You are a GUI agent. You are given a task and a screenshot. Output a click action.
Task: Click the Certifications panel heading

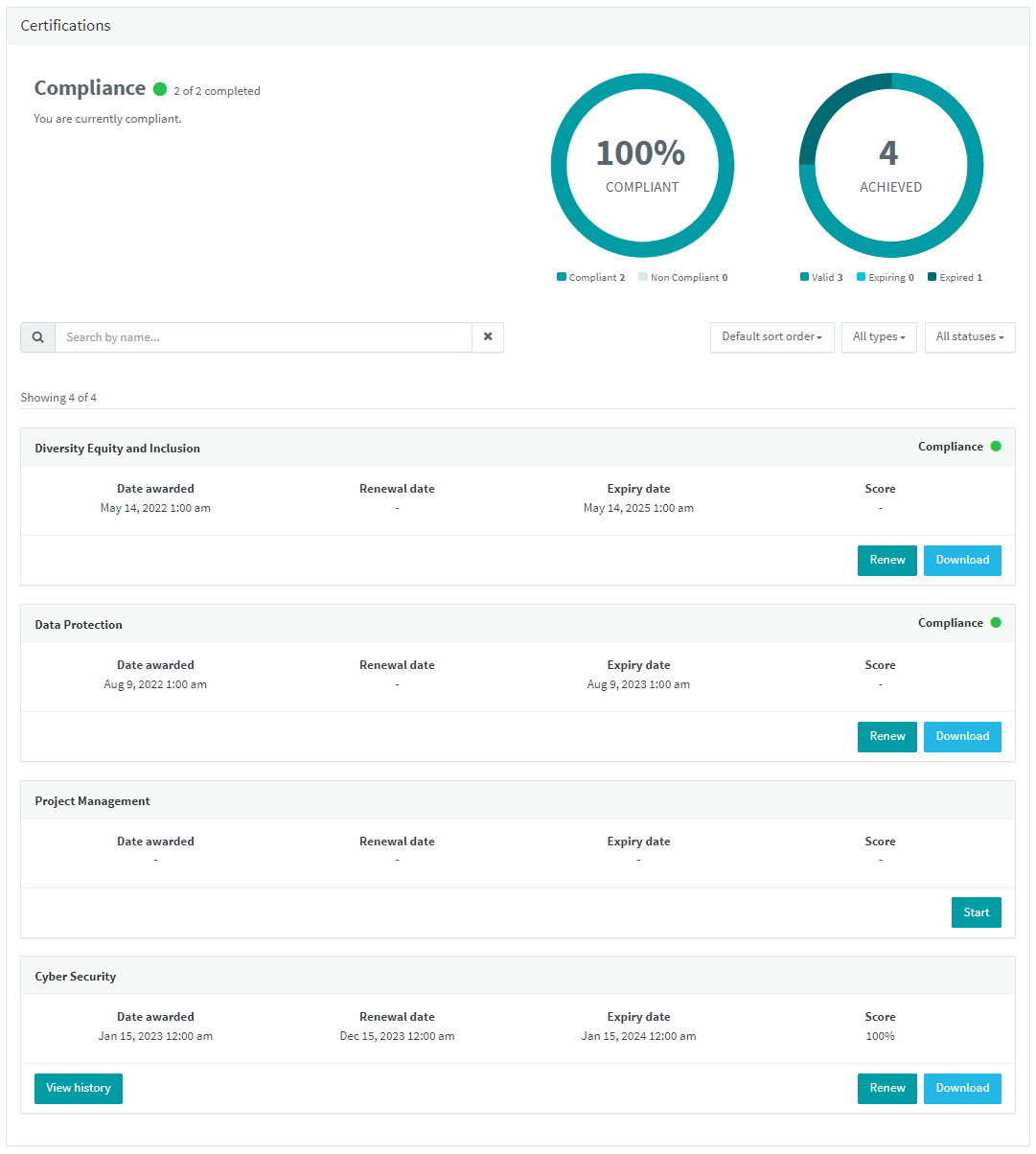[x=65, y=26]
